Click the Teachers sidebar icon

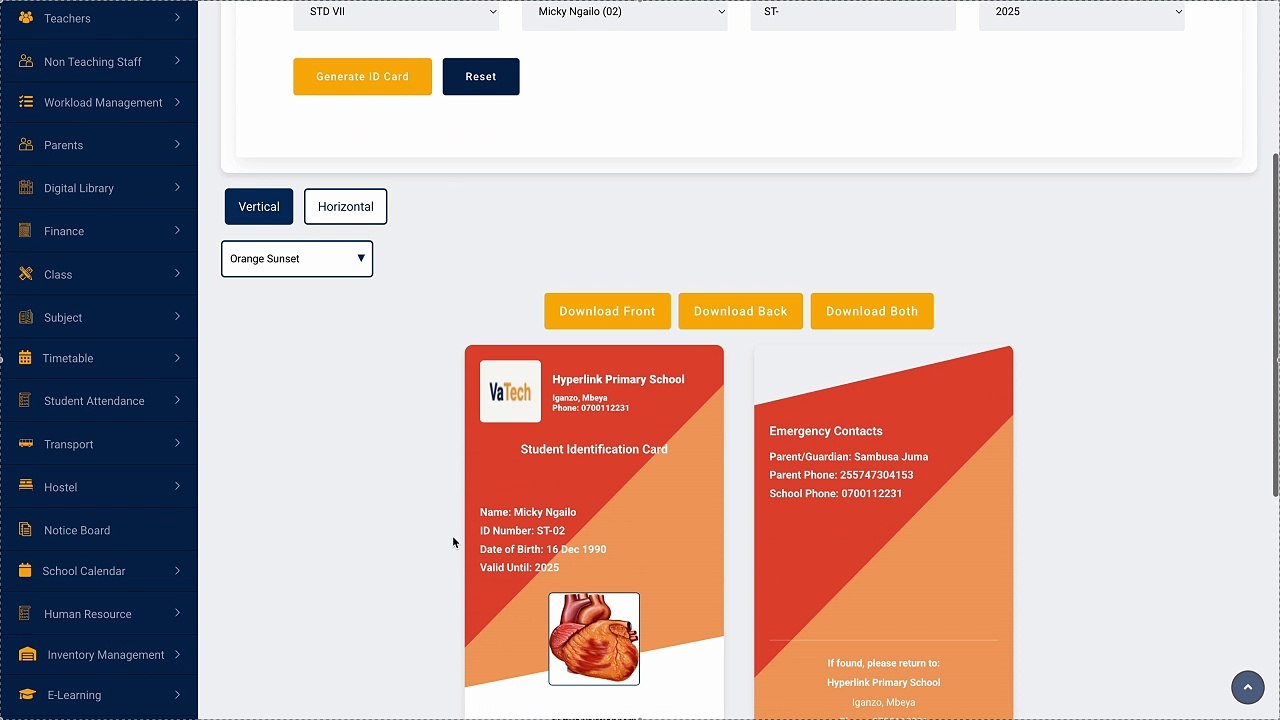coord(26,18)
